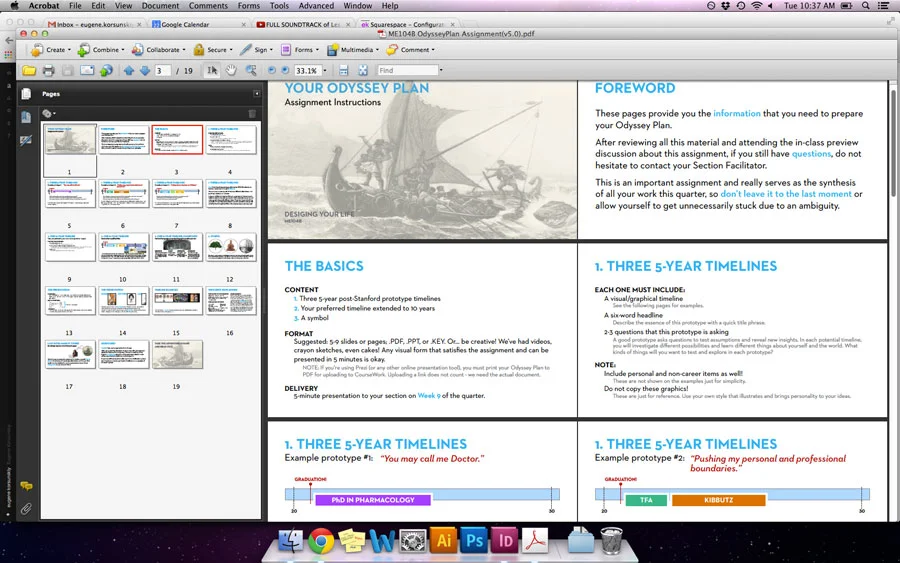900x563 pixels.
Task: Open Spotlight search in menu bar
Action: [x=865, y=6]
